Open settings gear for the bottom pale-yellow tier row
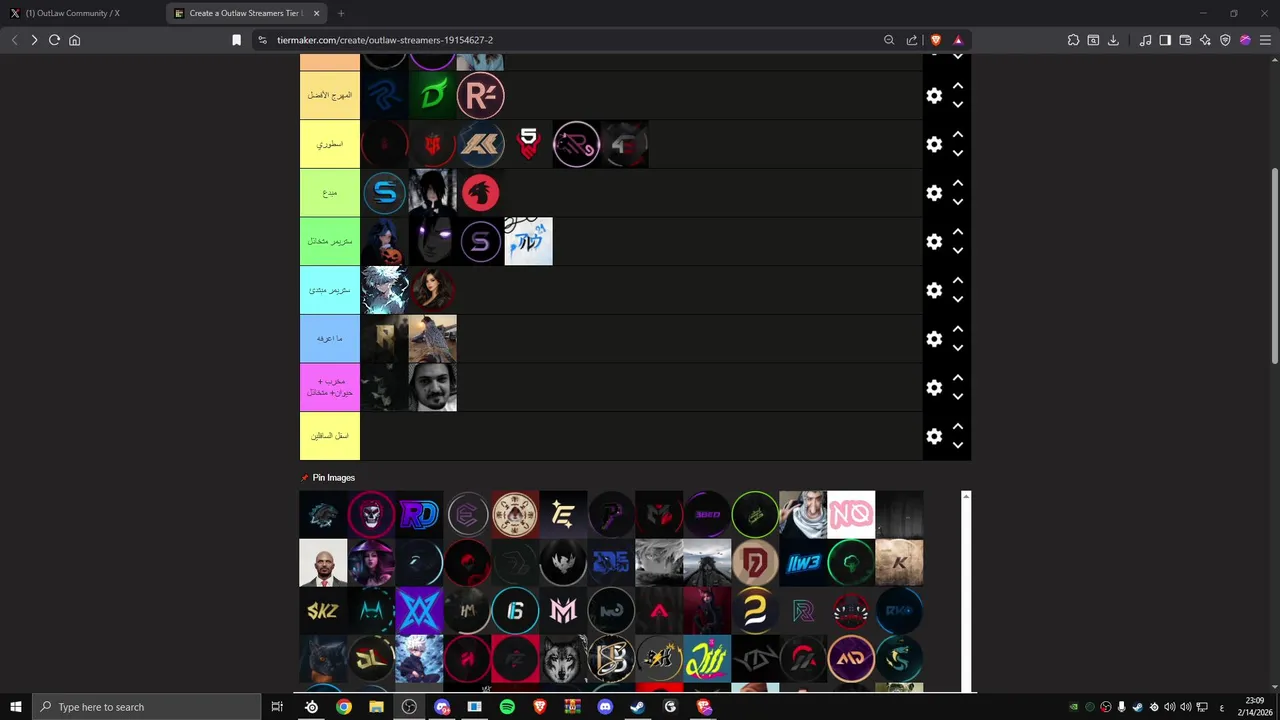Image resolution: width=1280 pixels, height=720 pixels. [934, 437]
